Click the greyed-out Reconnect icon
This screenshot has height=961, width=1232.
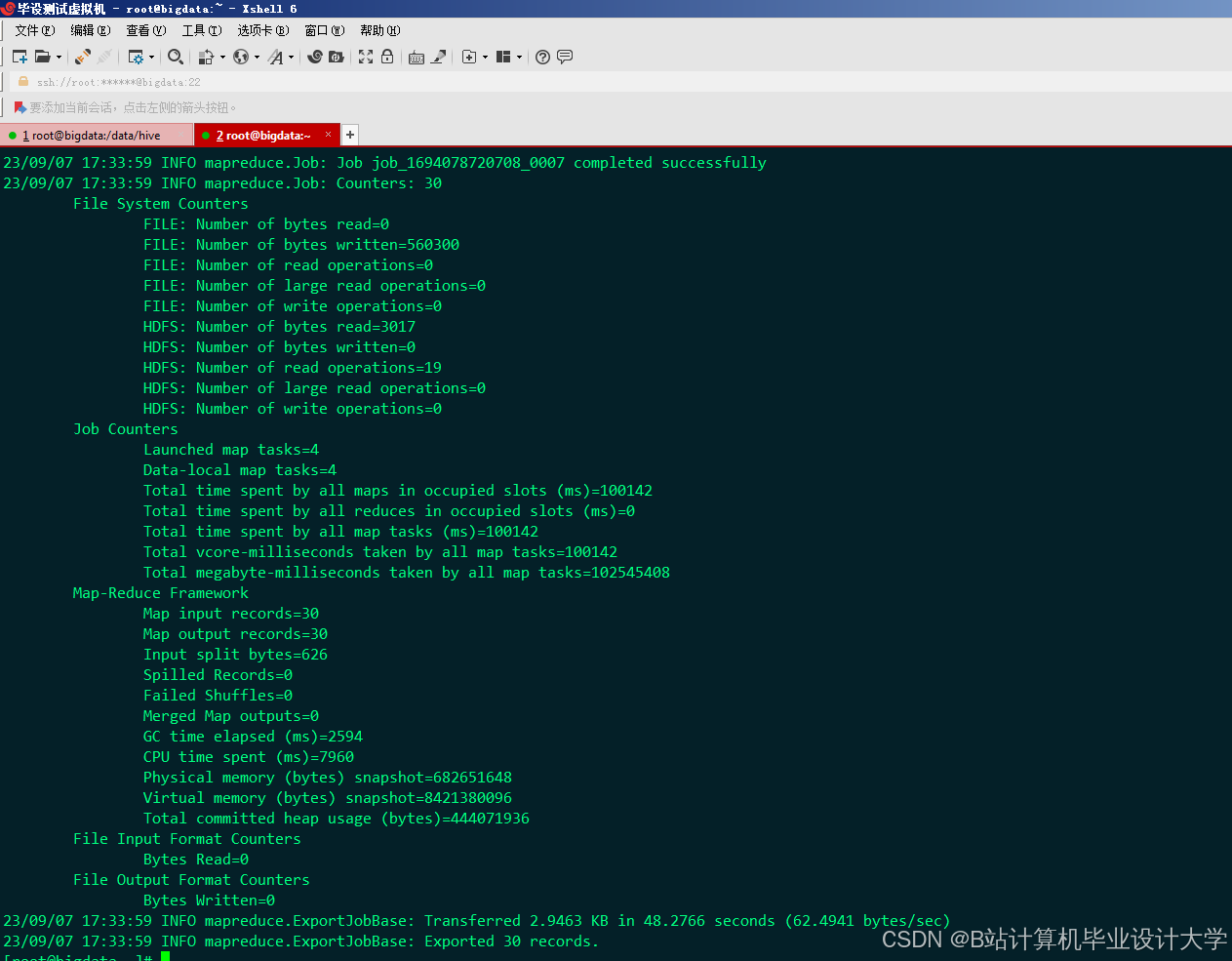(104, 57)
